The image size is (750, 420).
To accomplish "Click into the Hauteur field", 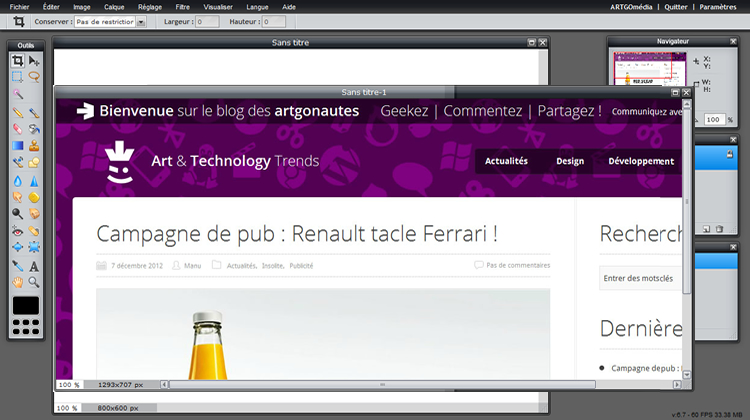I will (x=274, y=22).
